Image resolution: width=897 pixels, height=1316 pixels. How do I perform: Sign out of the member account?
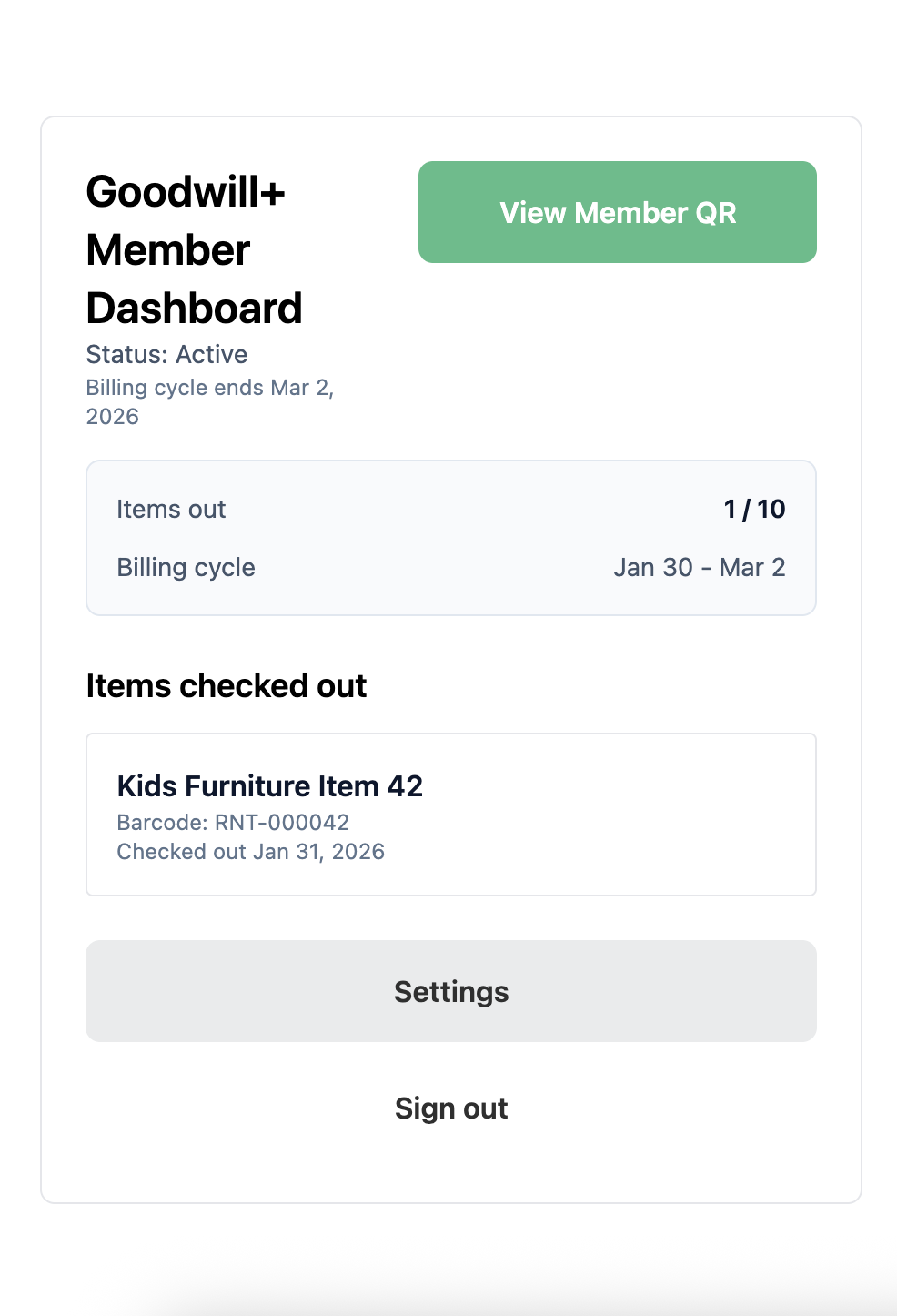coord(450,1108)
